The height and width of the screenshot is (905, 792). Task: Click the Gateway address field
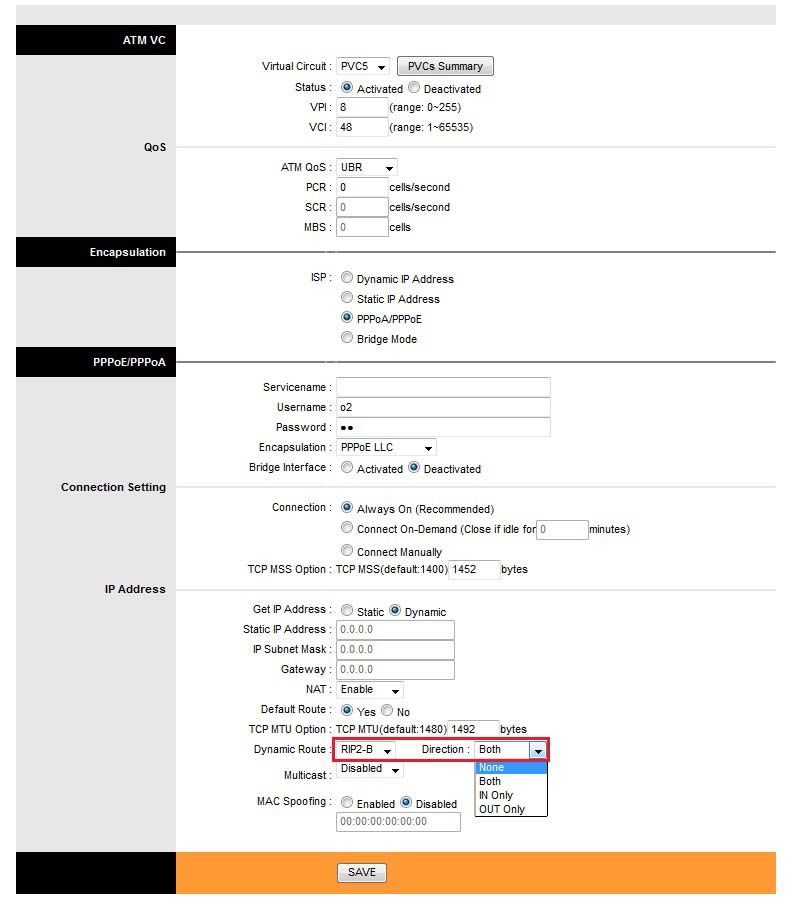tap(395, 670)
